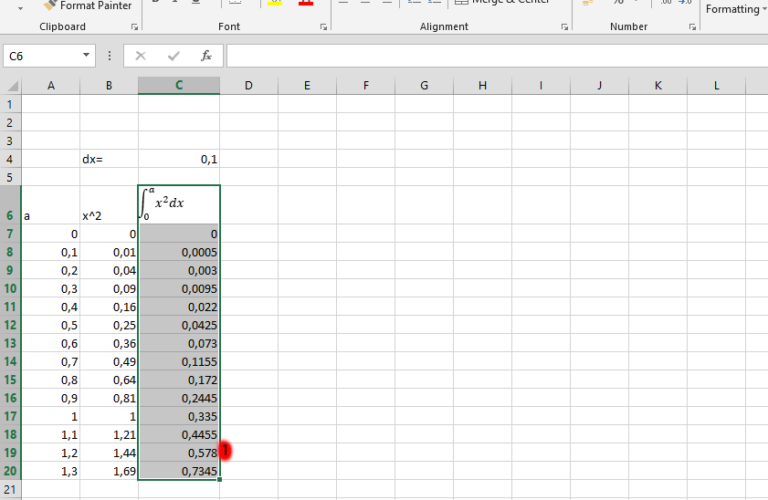Click inside the formula bar input

tap(490, 56)
